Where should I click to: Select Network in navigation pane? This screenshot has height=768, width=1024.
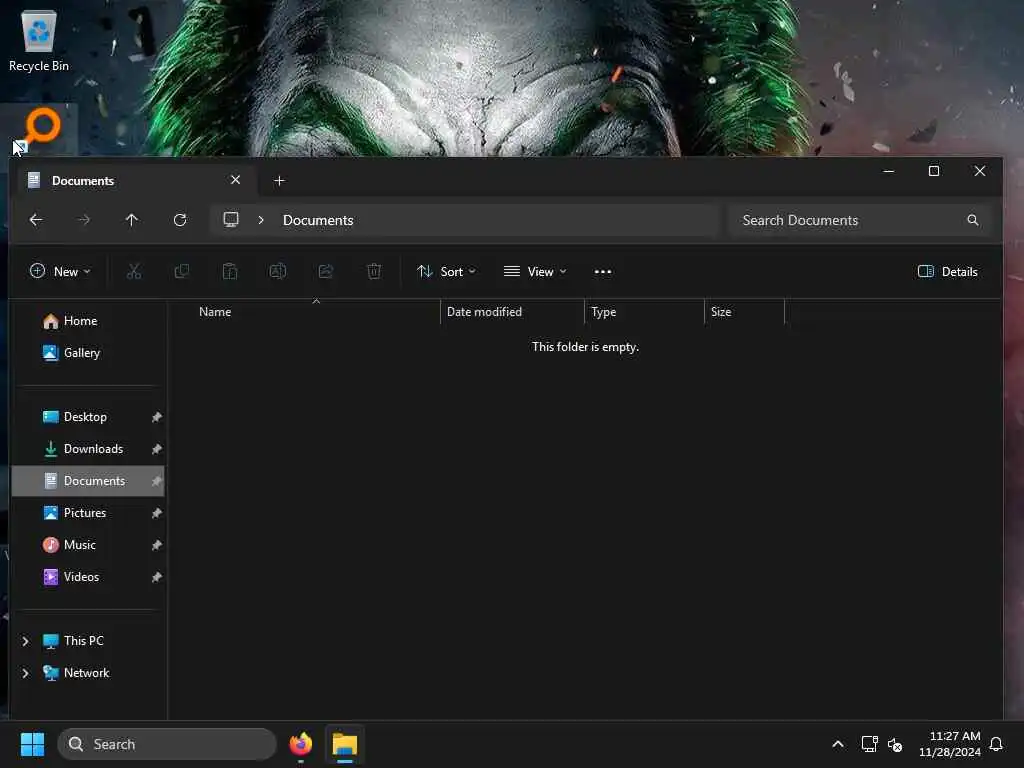click(86, 673)
